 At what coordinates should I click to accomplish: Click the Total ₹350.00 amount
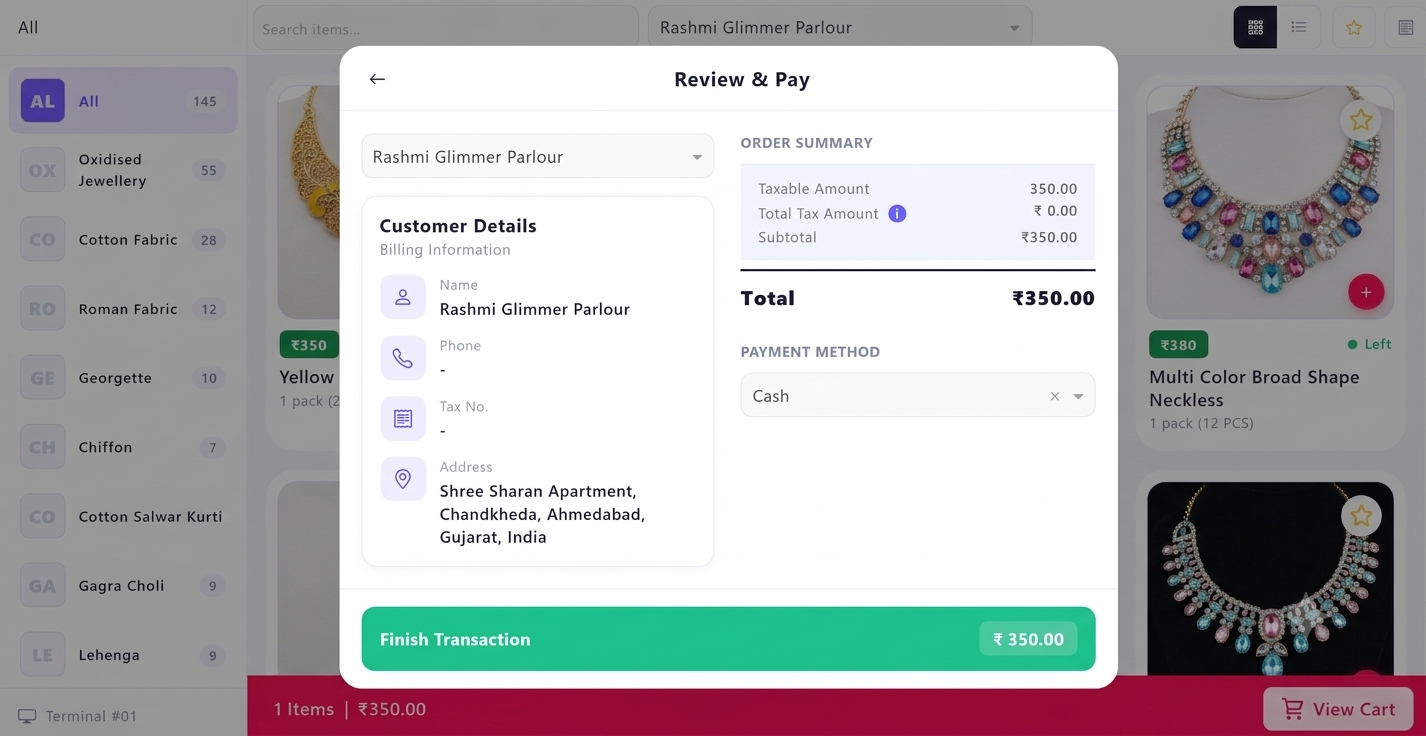pos(1054,298)
